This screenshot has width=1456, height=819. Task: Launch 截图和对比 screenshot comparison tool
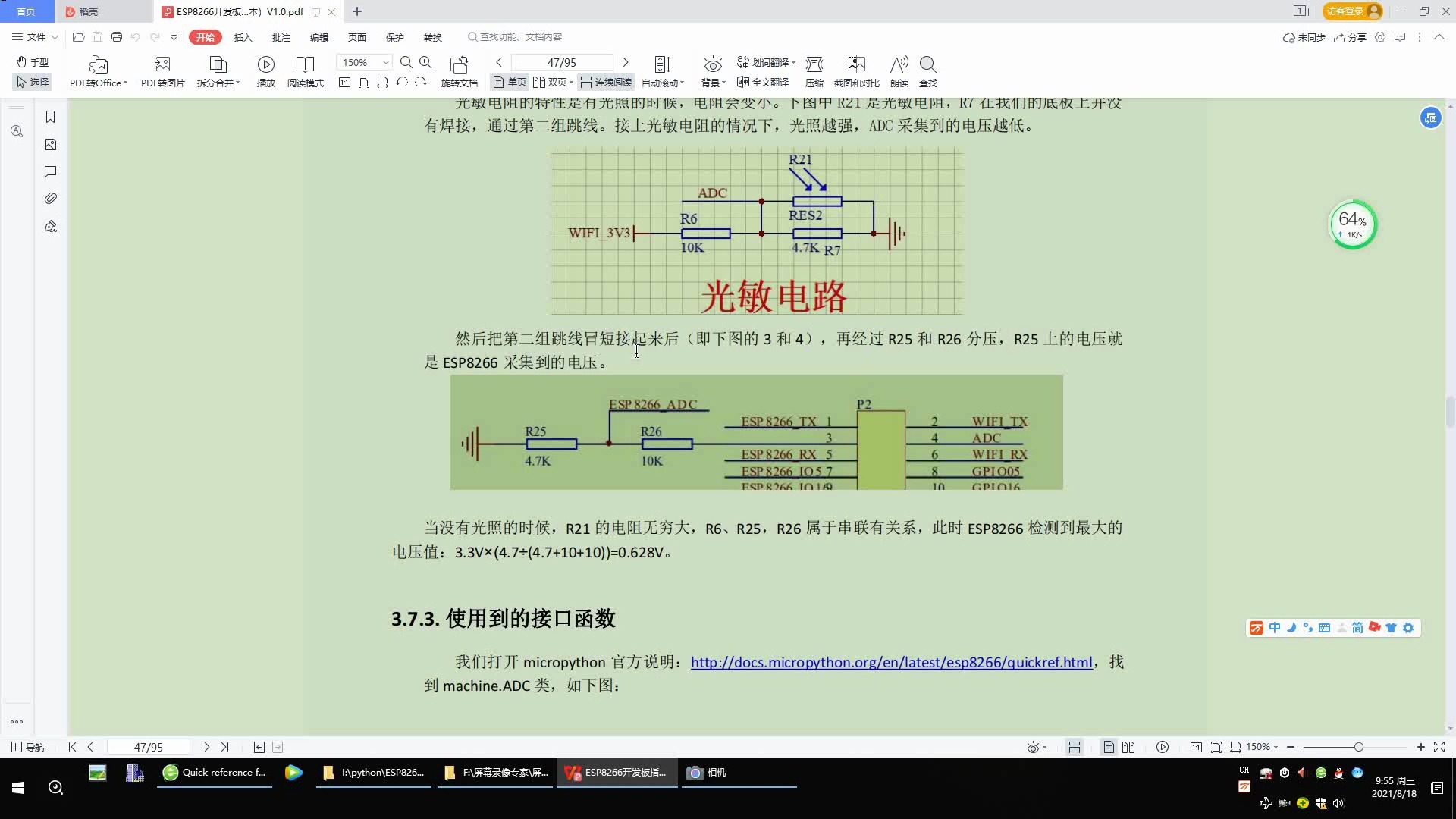pyautogui.click(x=856, y=71)
